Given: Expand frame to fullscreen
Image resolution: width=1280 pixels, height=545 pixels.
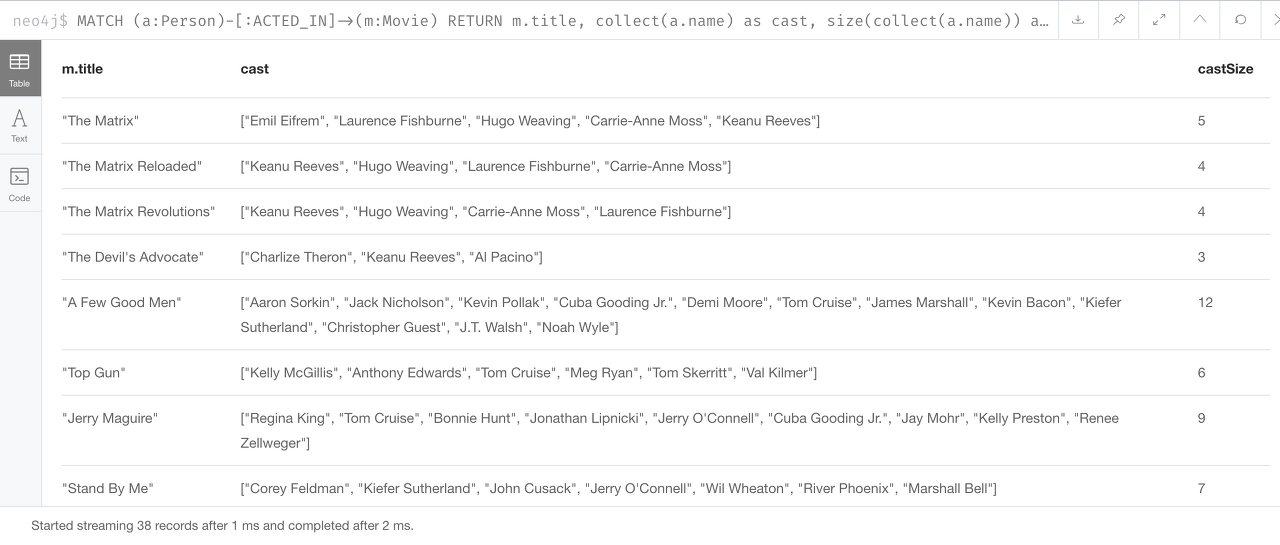Looking at the screenshot, I should coord(1159,20).
